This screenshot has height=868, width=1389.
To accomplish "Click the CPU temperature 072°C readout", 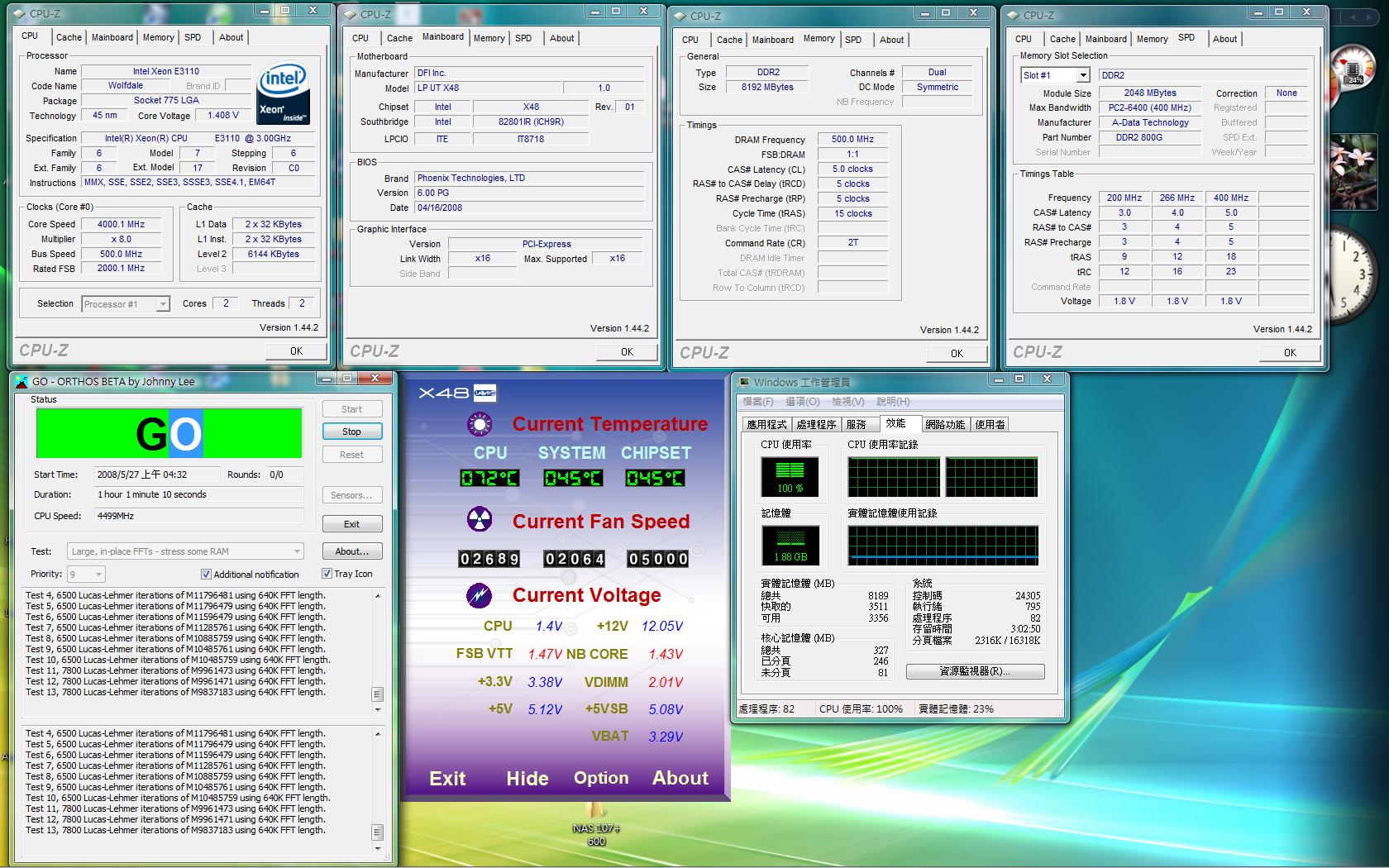I will (x=489, y=478).
